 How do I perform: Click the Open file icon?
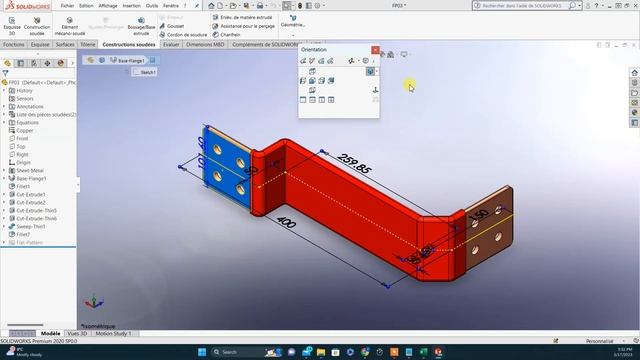coord(233,6)
